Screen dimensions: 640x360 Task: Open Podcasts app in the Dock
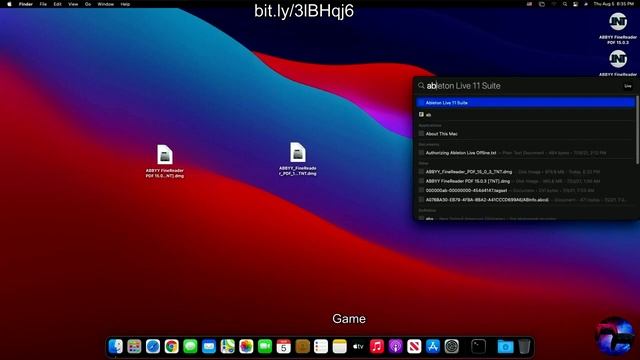(x=396, y=347)
